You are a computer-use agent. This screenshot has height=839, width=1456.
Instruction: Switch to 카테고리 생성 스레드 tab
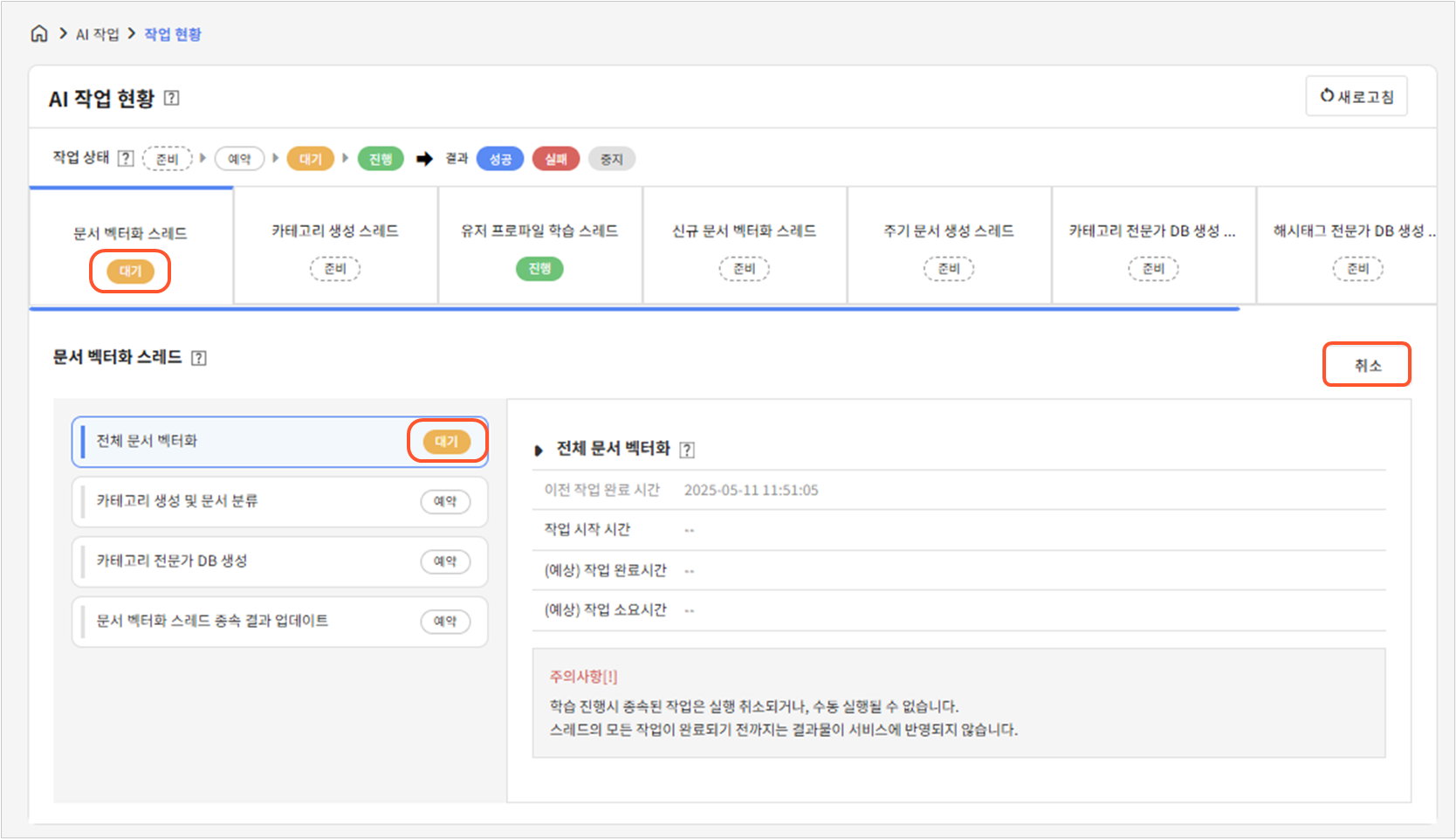(x=335, y=246)
